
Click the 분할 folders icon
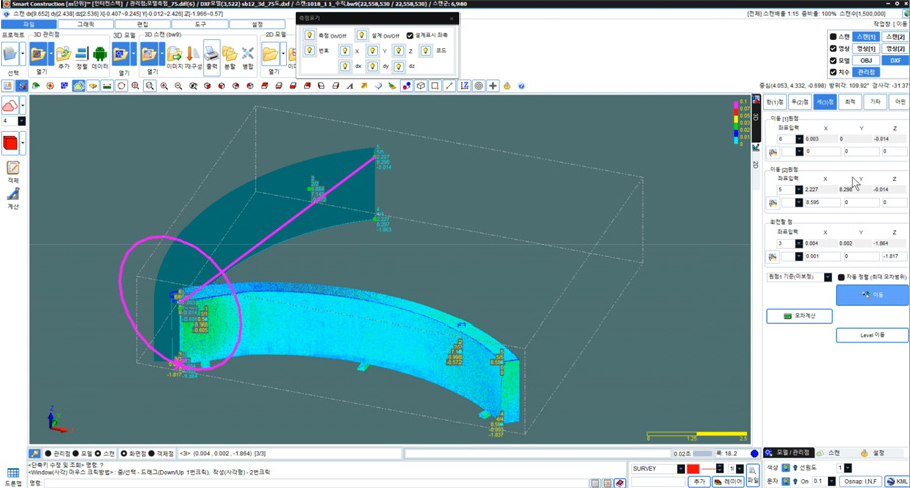coord(230,55)
